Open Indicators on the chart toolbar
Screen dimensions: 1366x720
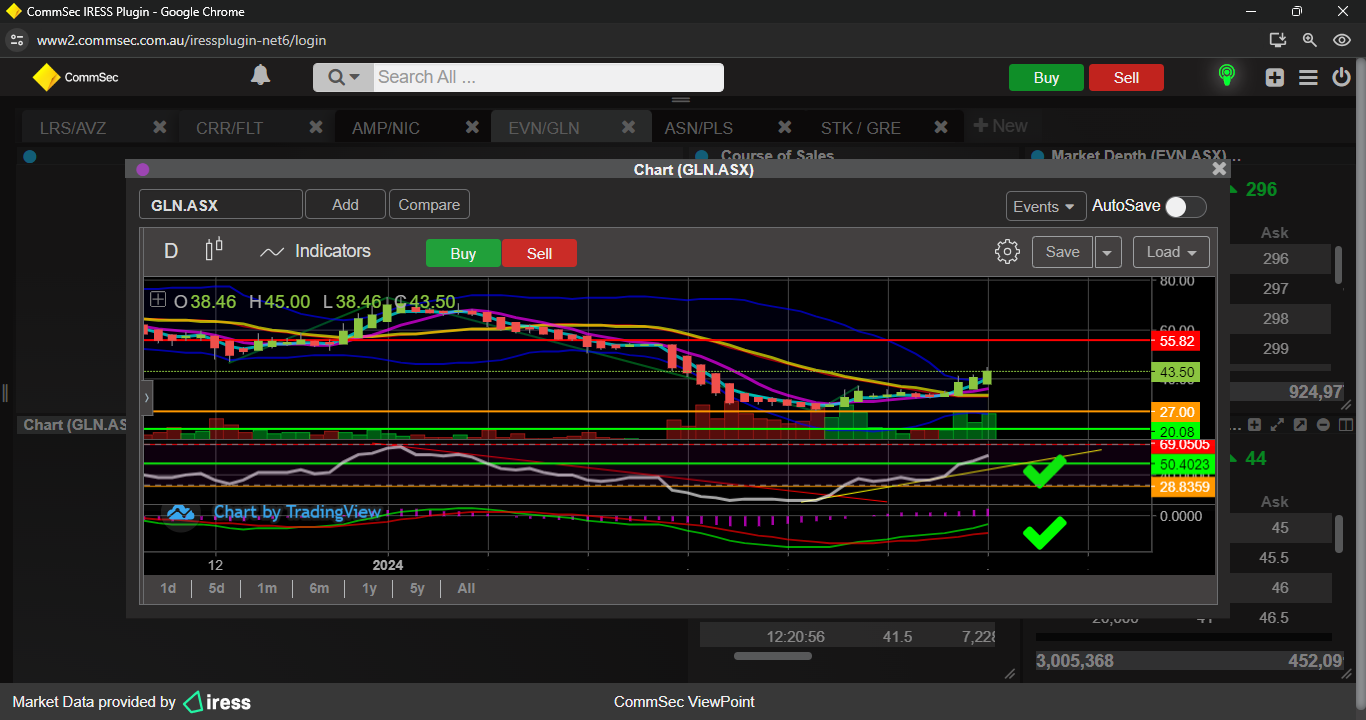click(315, 252)
